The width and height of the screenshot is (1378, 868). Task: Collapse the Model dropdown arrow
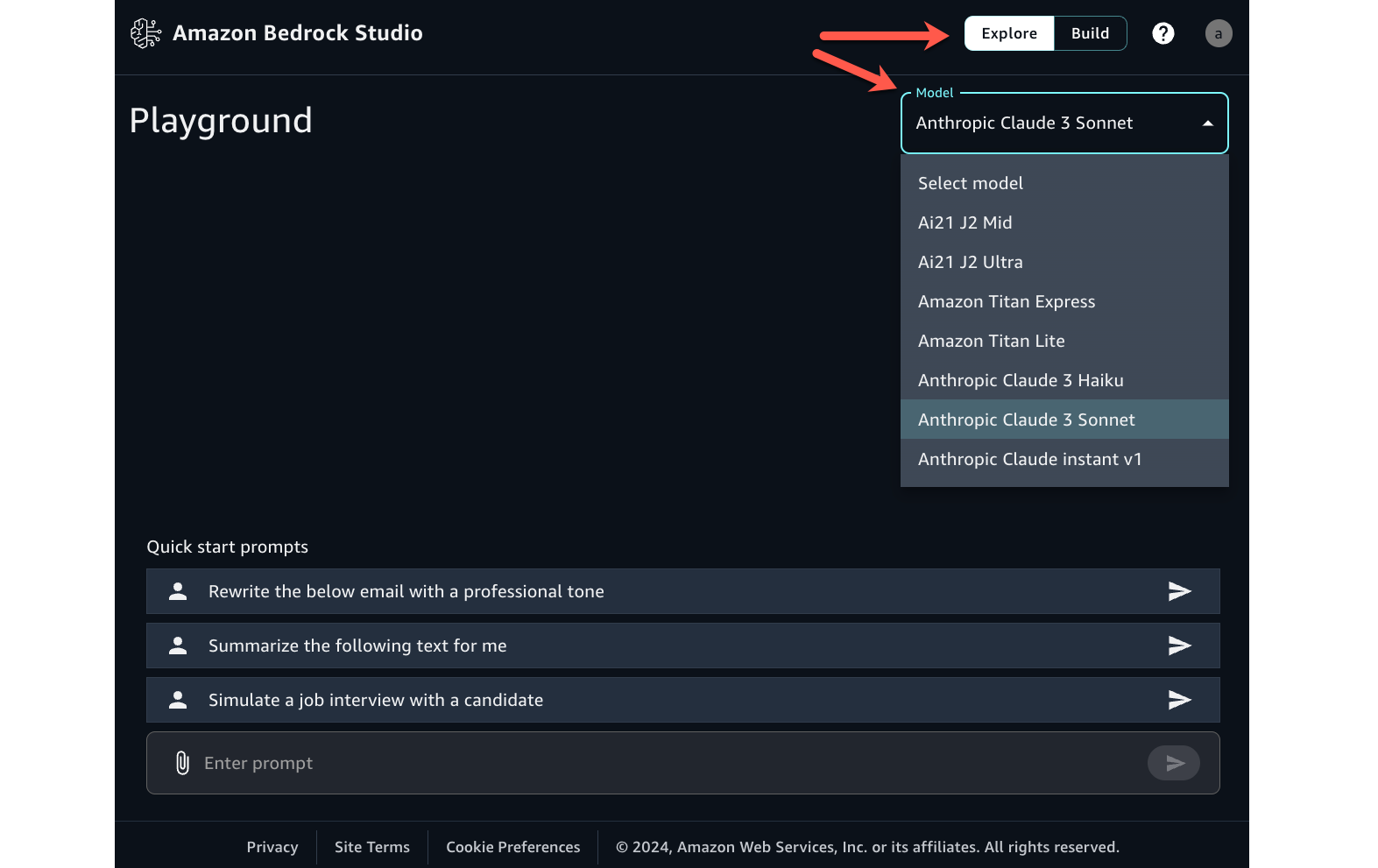(x=1208, y=123)
